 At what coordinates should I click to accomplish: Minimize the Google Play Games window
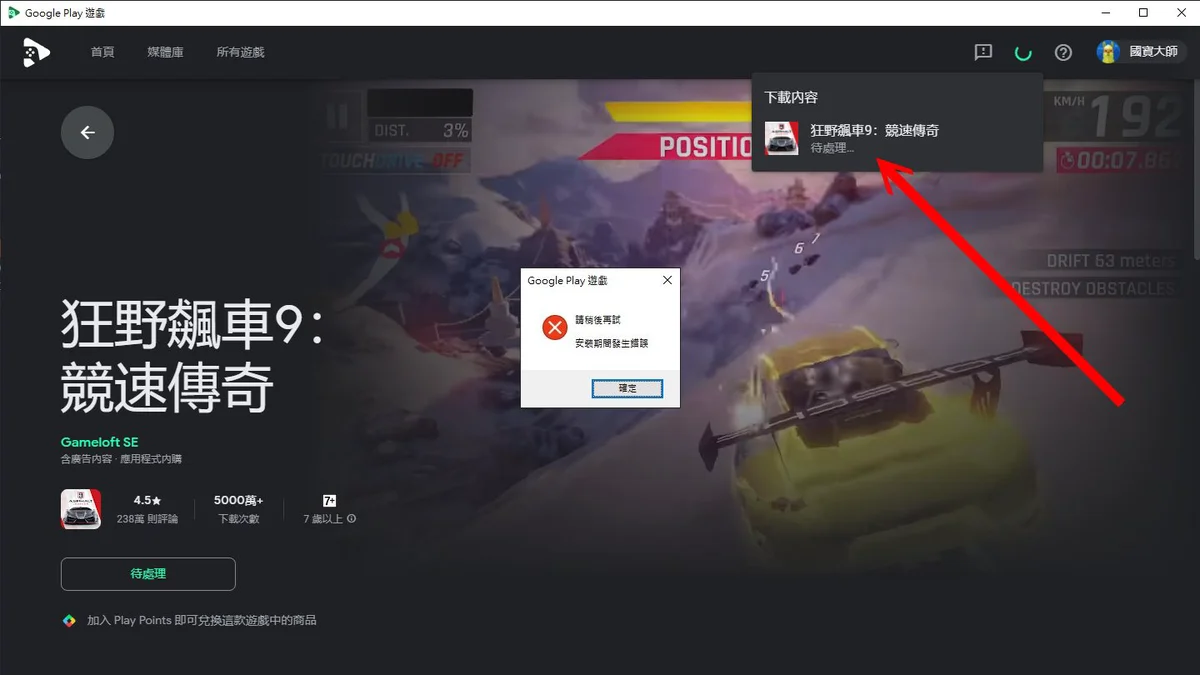pos(1107,13)
